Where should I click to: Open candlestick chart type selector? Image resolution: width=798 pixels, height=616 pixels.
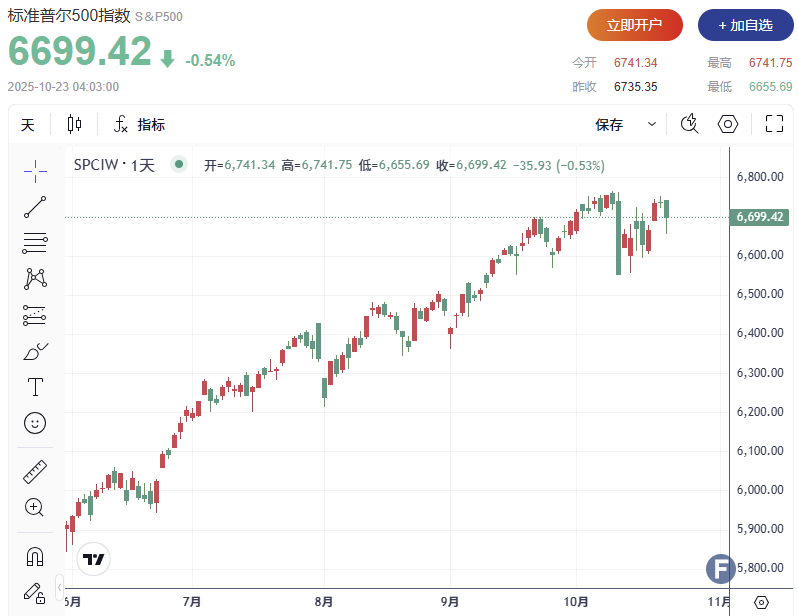pyautogui.click(x=74, y=125)
